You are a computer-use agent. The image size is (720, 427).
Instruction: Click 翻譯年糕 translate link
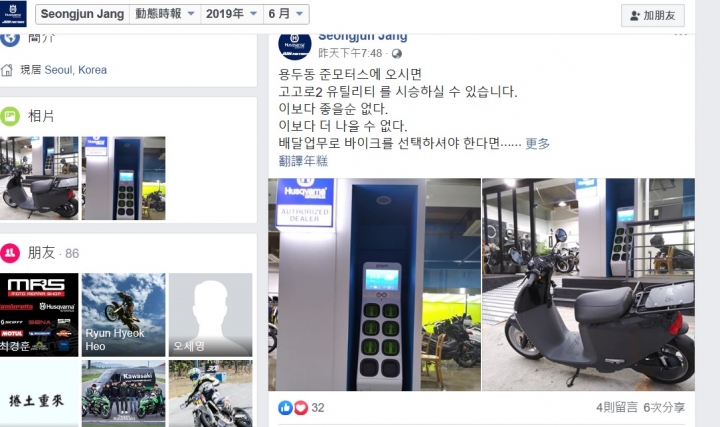(303, 161)
